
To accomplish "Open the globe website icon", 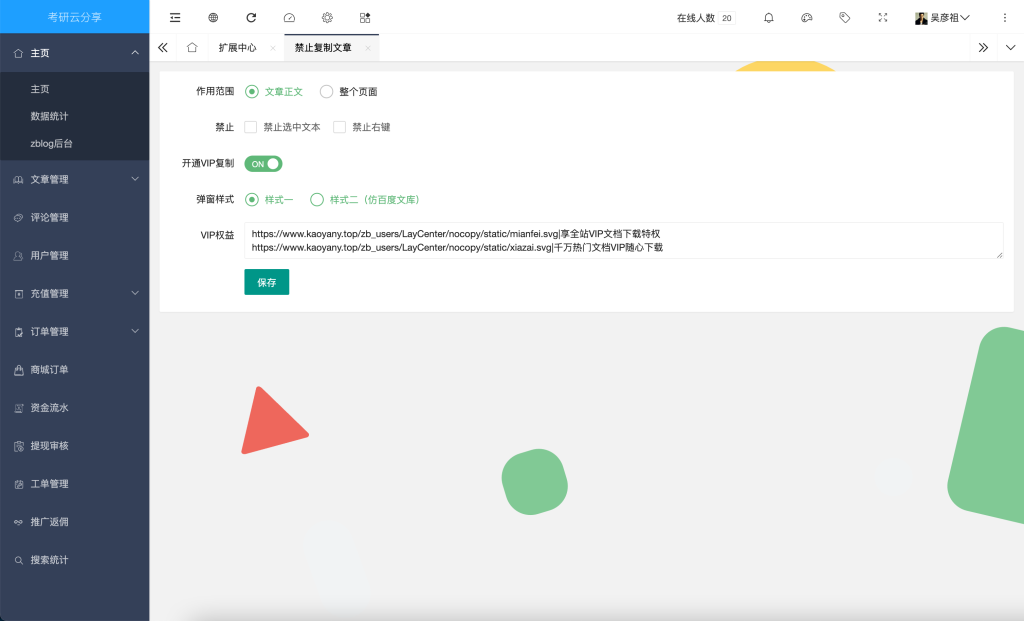I will pos(213,17).
